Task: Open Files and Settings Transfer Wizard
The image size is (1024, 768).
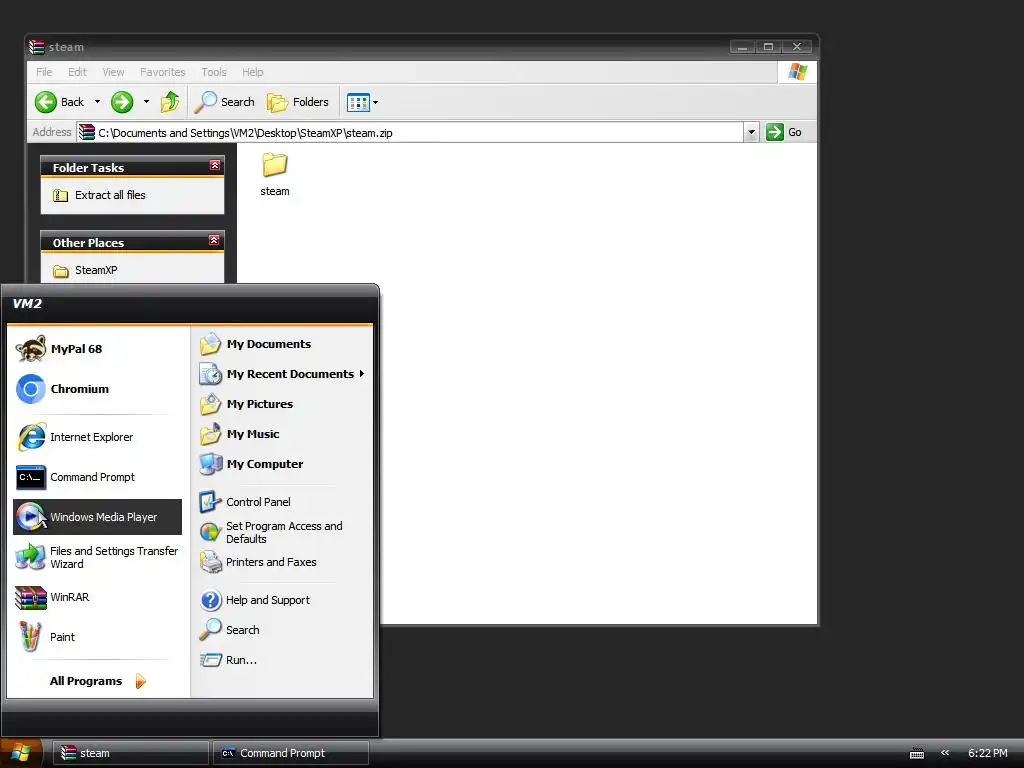Action: click(x=97, y=557)
